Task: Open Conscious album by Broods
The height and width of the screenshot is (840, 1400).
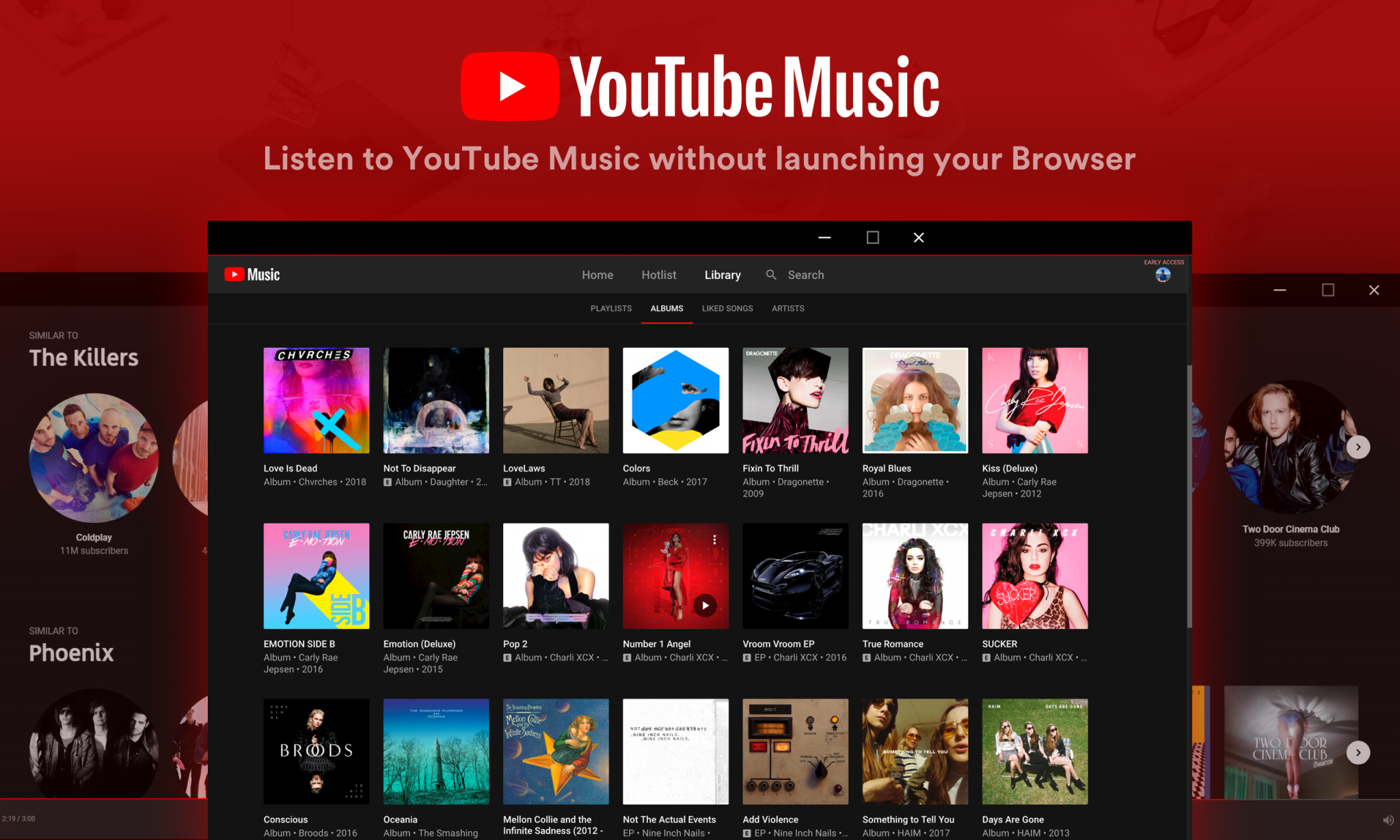Action: pos(317,751)
